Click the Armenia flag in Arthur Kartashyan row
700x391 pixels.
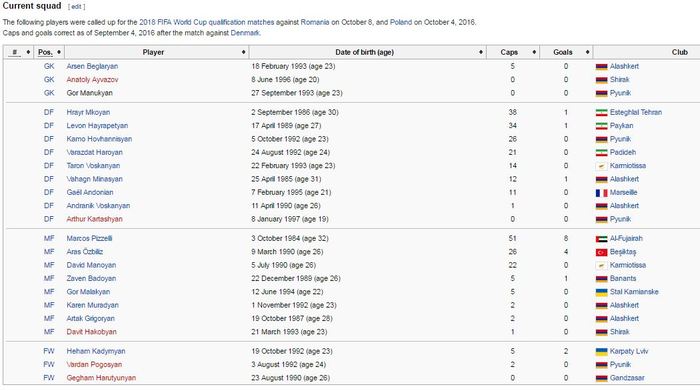[x=601, y=220]
